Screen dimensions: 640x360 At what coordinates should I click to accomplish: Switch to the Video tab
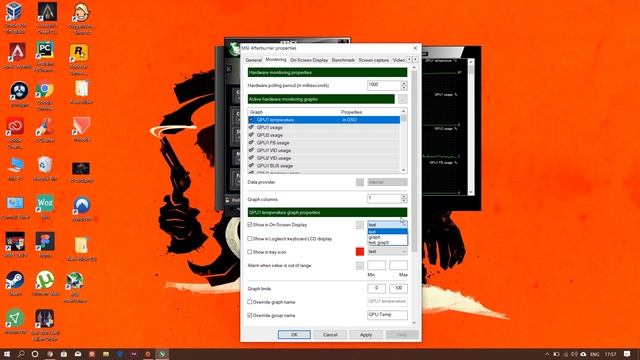(x=398, y=60)
